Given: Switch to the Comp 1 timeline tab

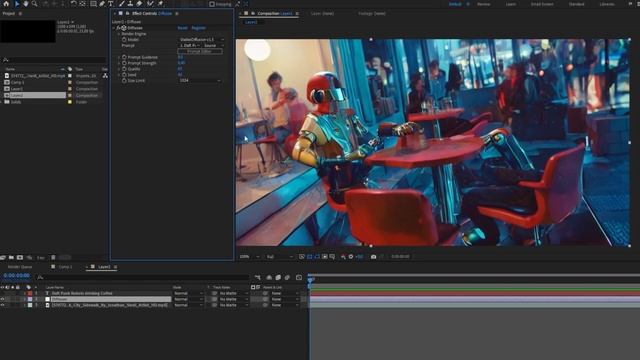Looking at the screenshot, I should (x=65, y=267).
